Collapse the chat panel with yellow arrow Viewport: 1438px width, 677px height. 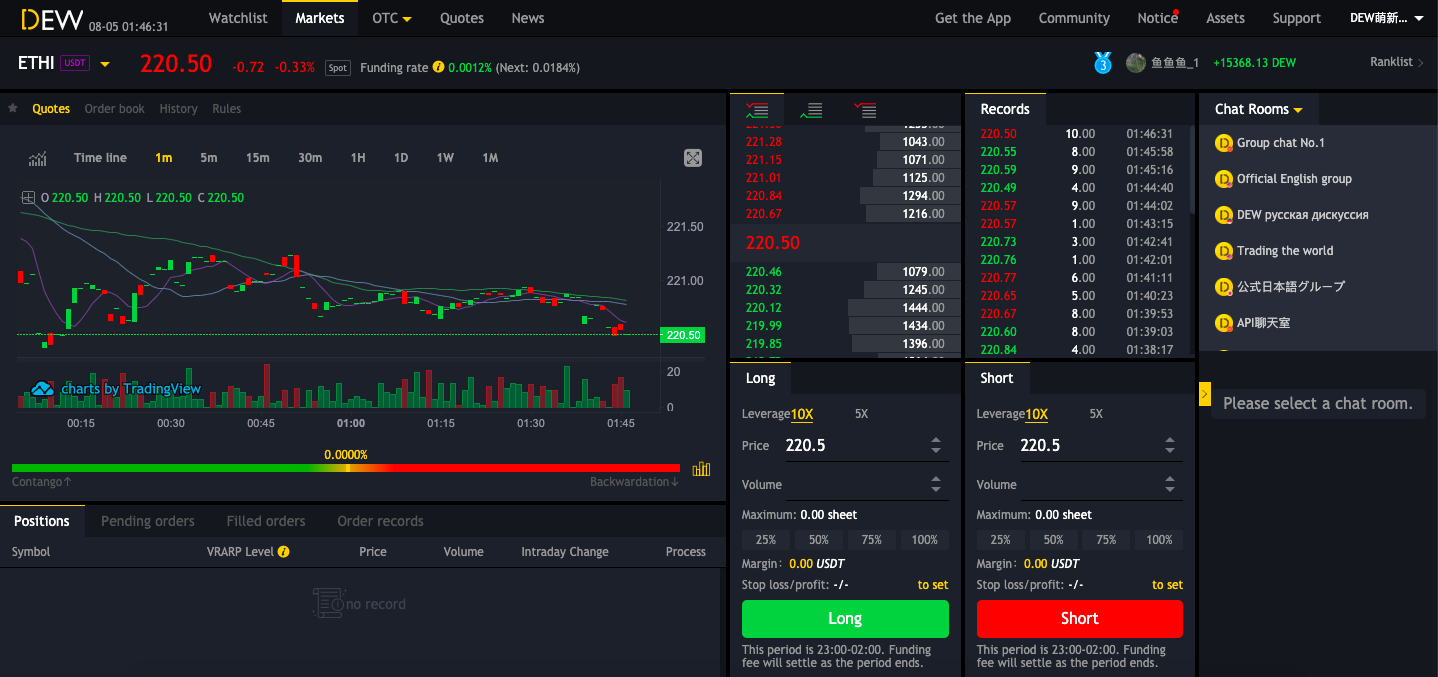1204,394
